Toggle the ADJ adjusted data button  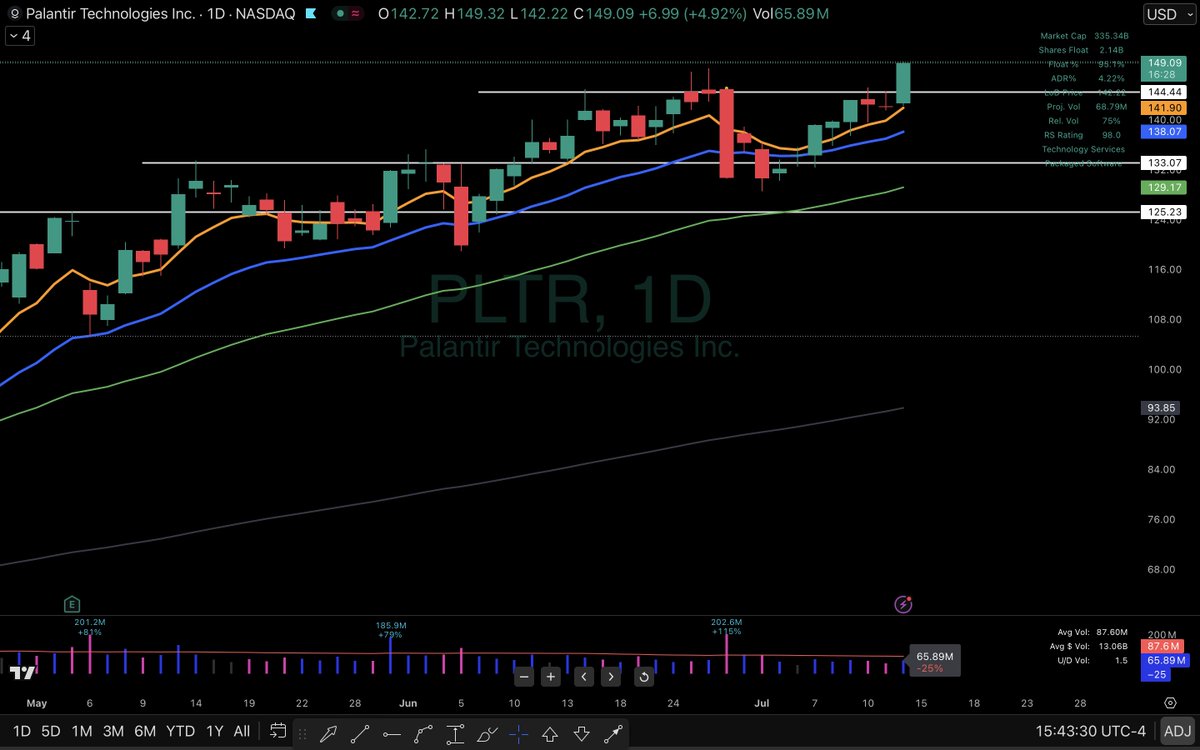click(x=1177, y=732)
